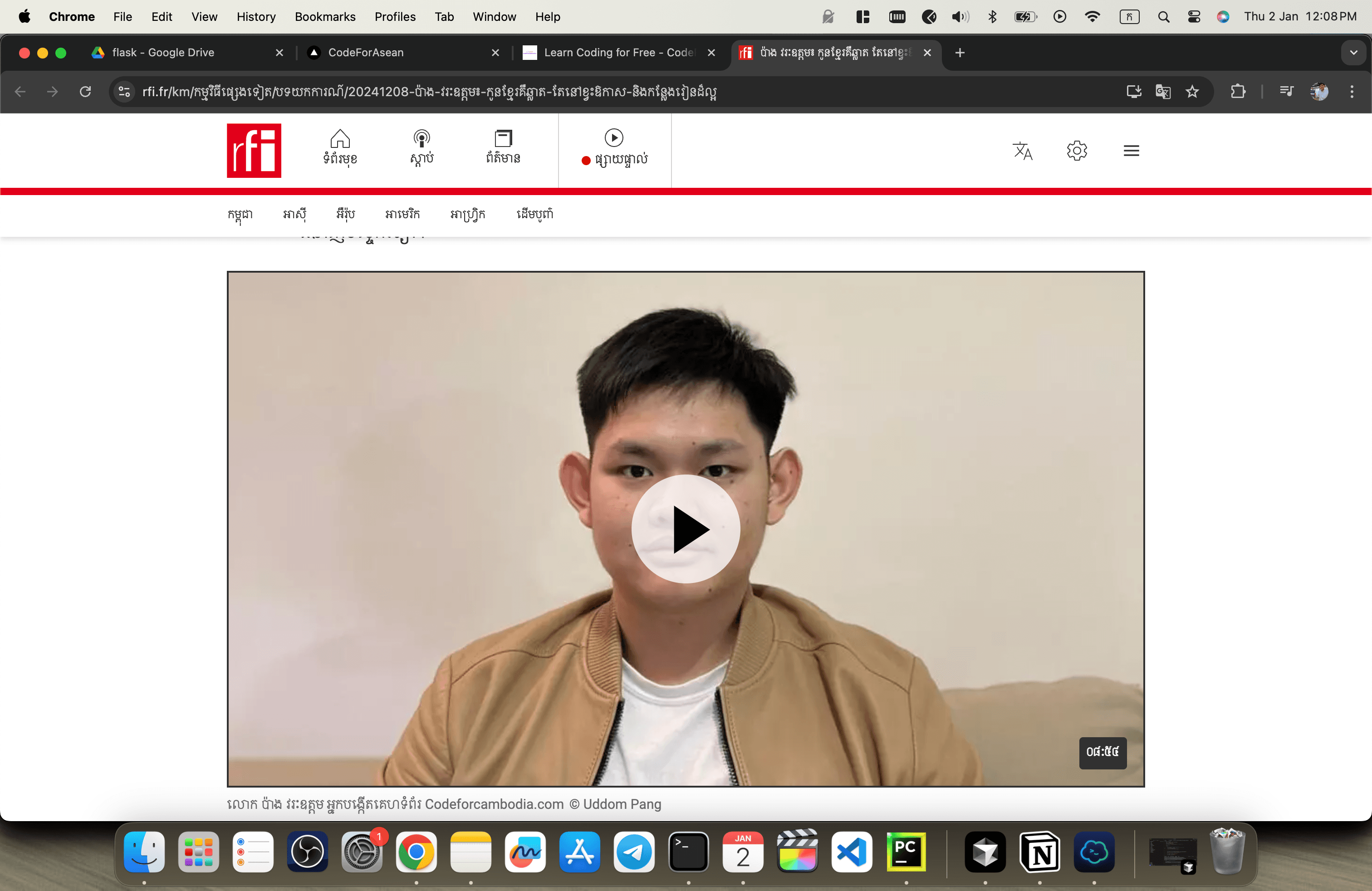This screenshot has height=891, width=1372.
Task: Play the video with the center play button
Action: (686, 529)
